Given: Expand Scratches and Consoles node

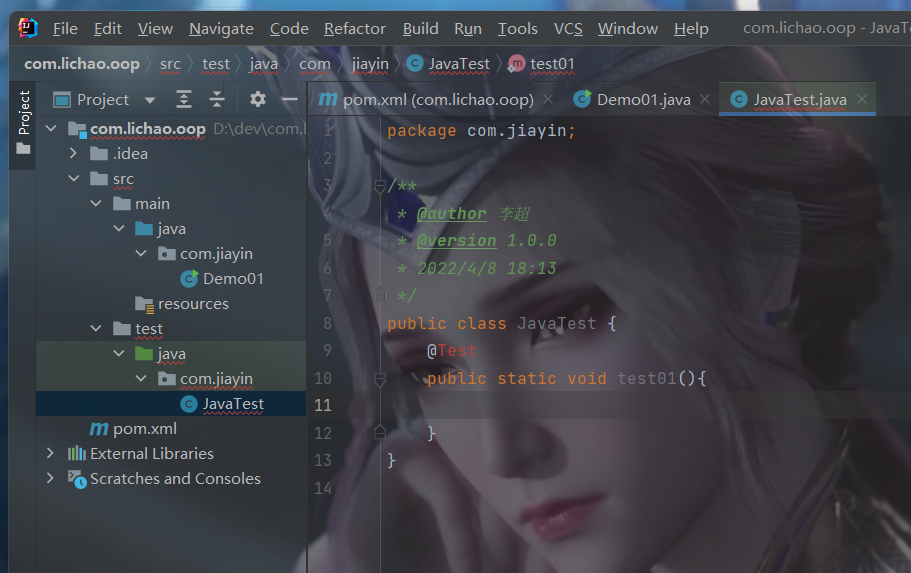Looking at the screenshot, I should (51, 478).
